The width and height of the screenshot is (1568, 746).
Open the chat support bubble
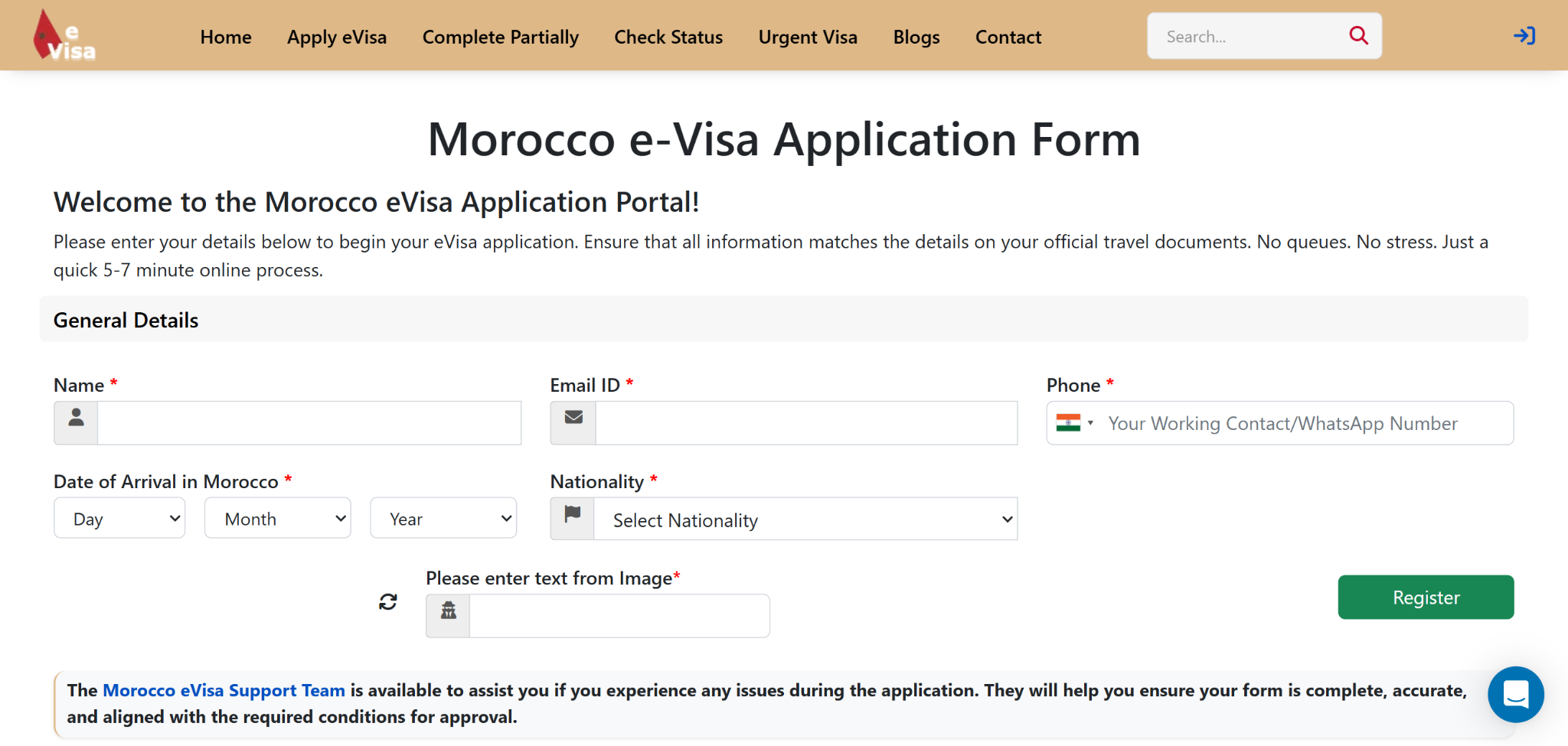click(1515, 695)
